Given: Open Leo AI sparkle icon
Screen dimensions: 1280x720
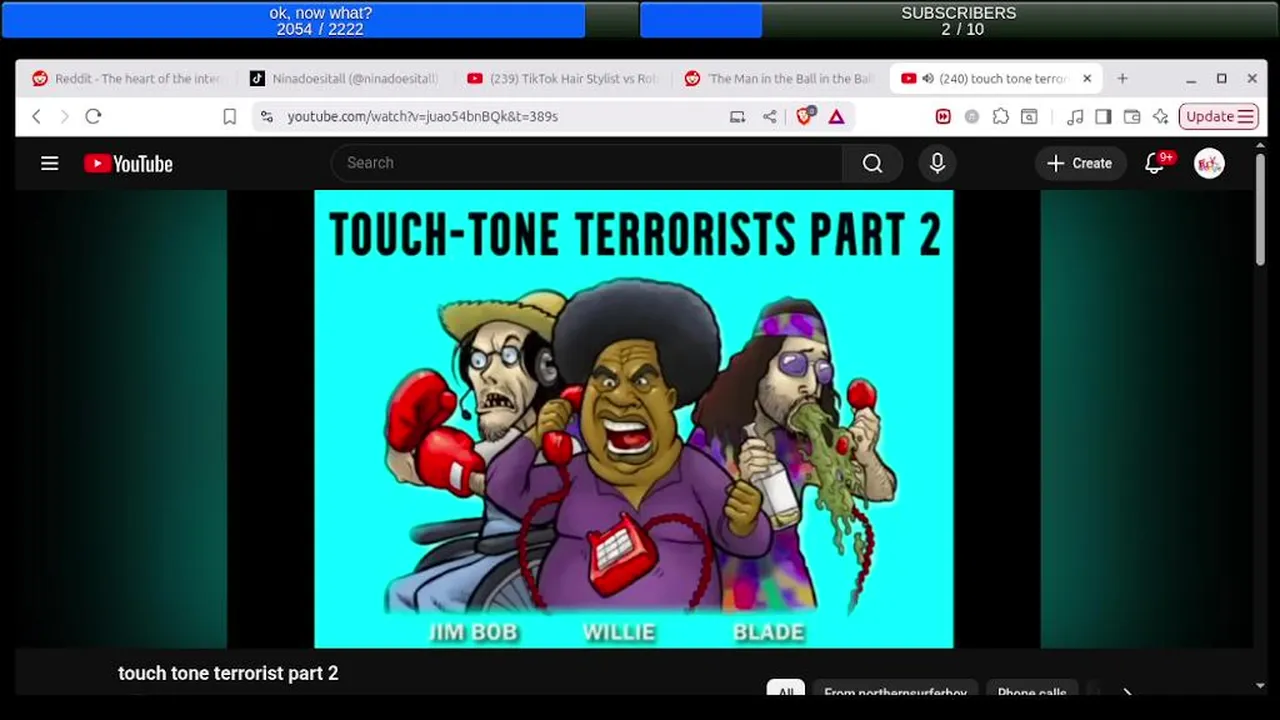Looking at the screenshot, I should (1160, 117).
